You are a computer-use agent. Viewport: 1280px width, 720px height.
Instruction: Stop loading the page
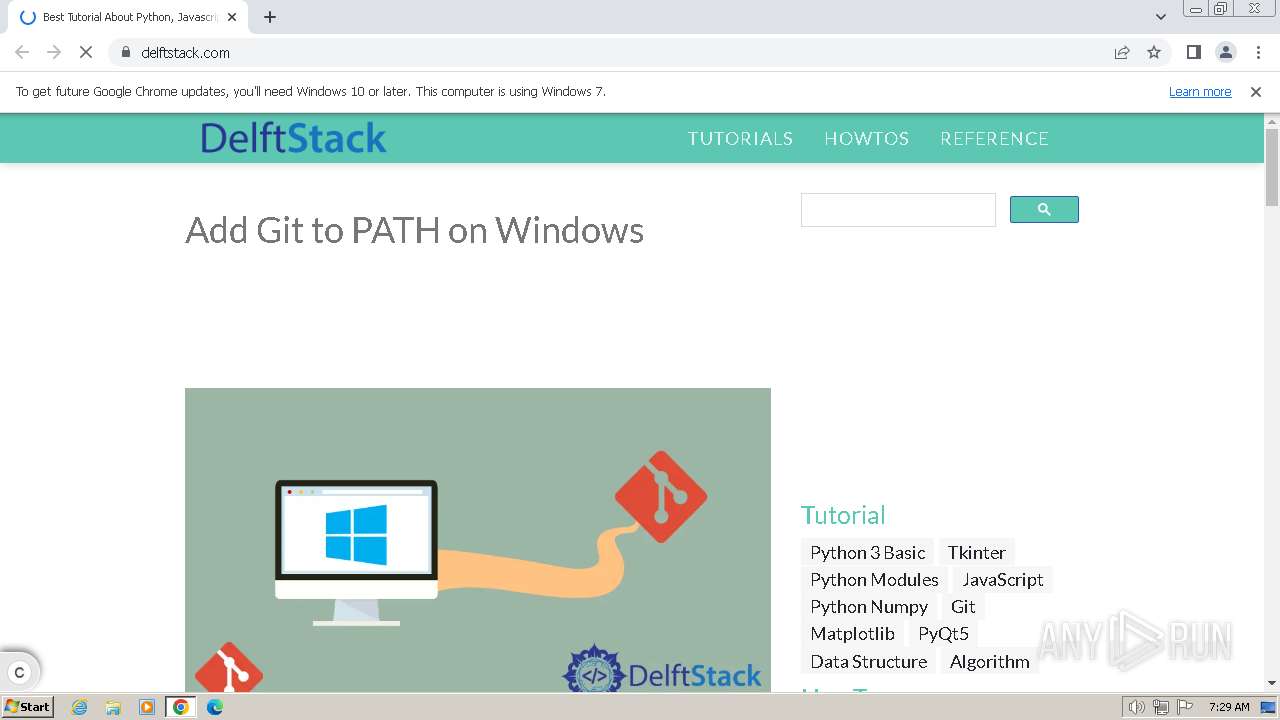coord(86,53)
